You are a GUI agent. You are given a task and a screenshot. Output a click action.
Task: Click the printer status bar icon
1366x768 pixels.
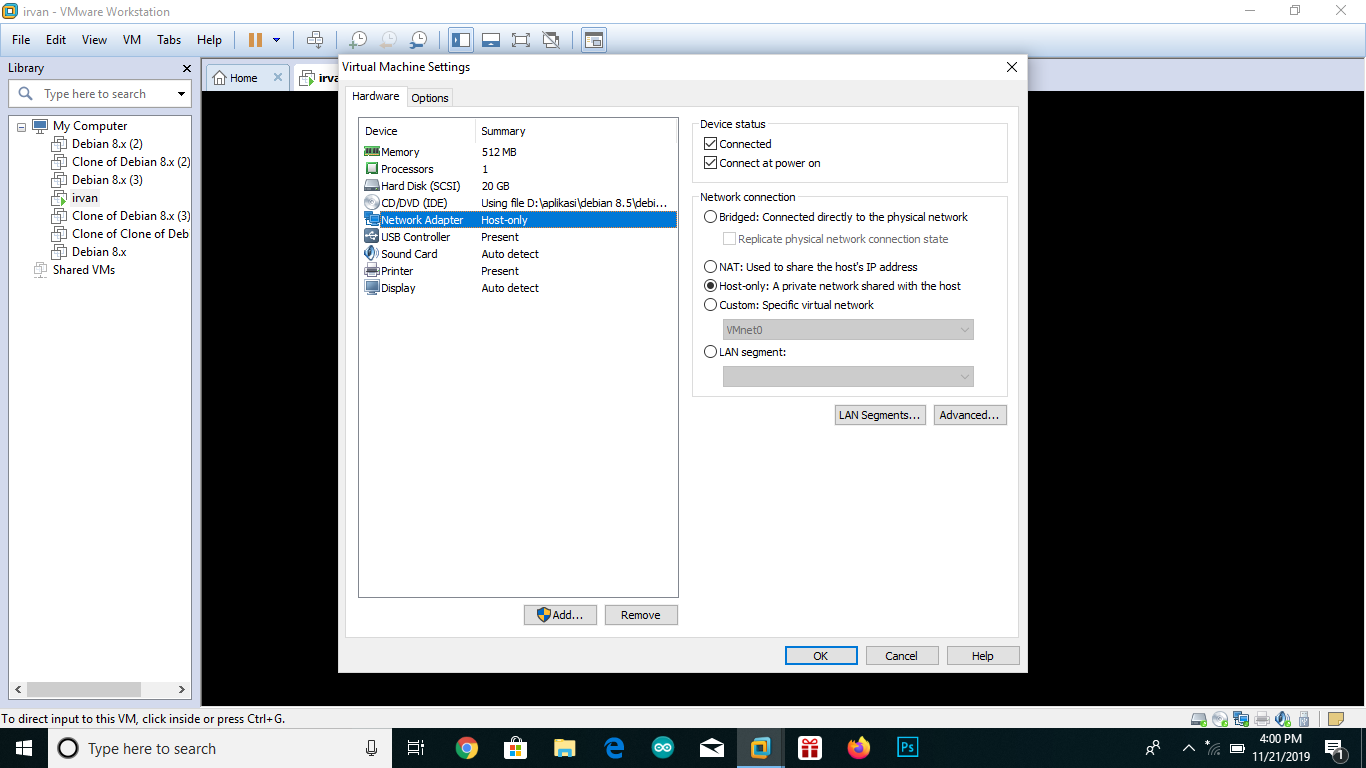(1262, 718)
